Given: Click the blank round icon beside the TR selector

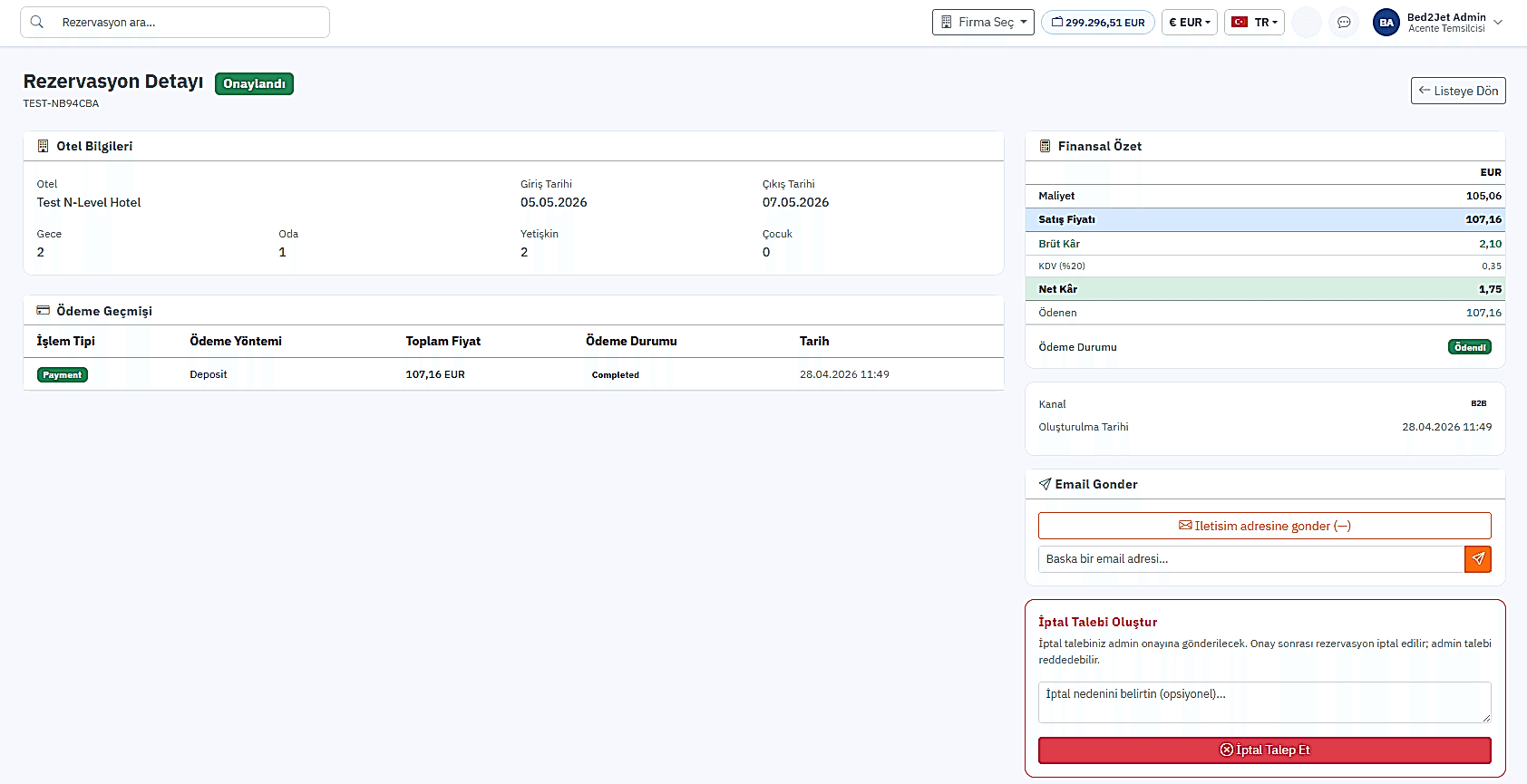Looking at the screenshot, I should (x=1306, y=22).
